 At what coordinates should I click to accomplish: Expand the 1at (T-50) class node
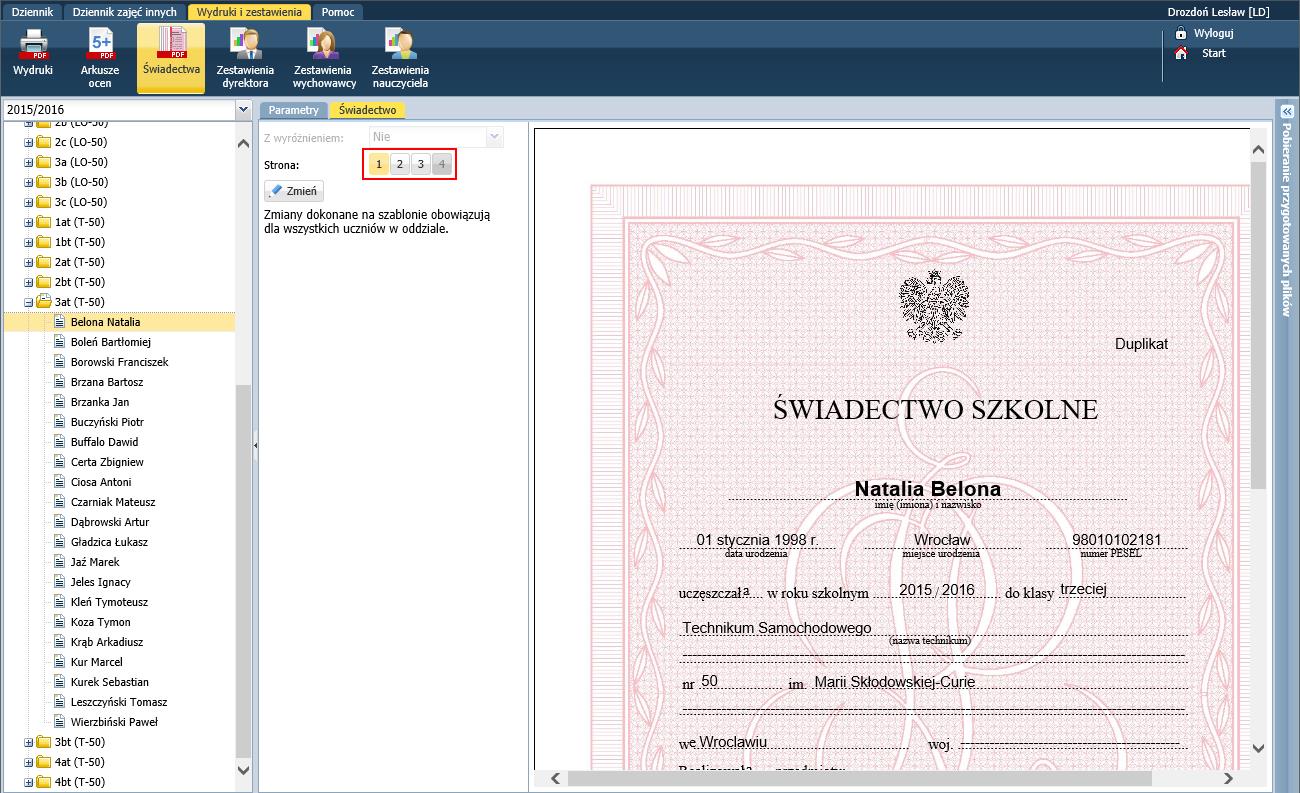click(29, 222)
